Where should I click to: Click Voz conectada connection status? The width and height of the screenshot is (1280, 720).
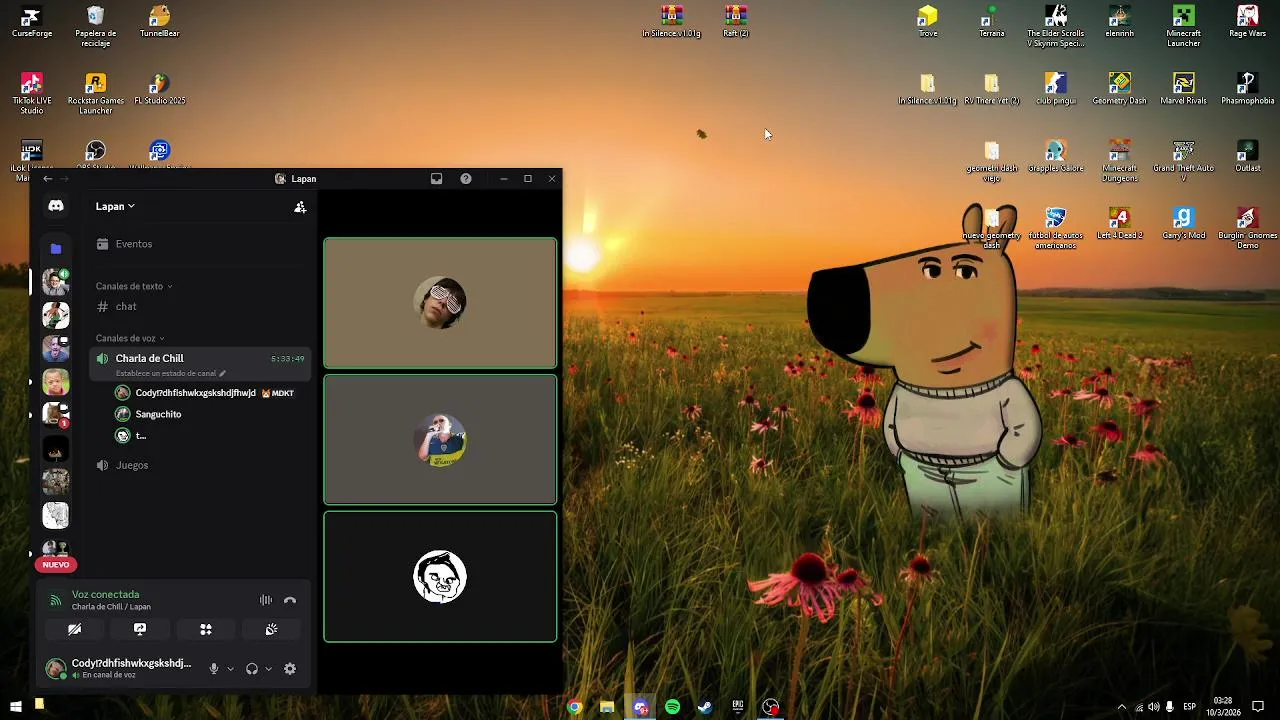[x=105, y=594]
